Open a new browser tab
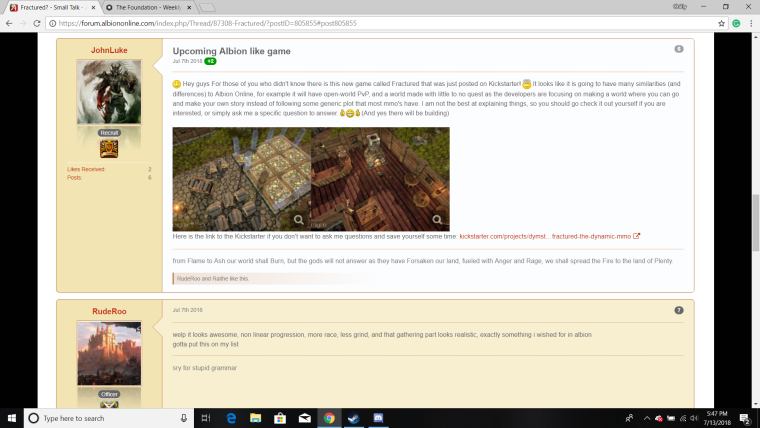The width and height of the screenshot is (760, 428). tap(207, 8)
